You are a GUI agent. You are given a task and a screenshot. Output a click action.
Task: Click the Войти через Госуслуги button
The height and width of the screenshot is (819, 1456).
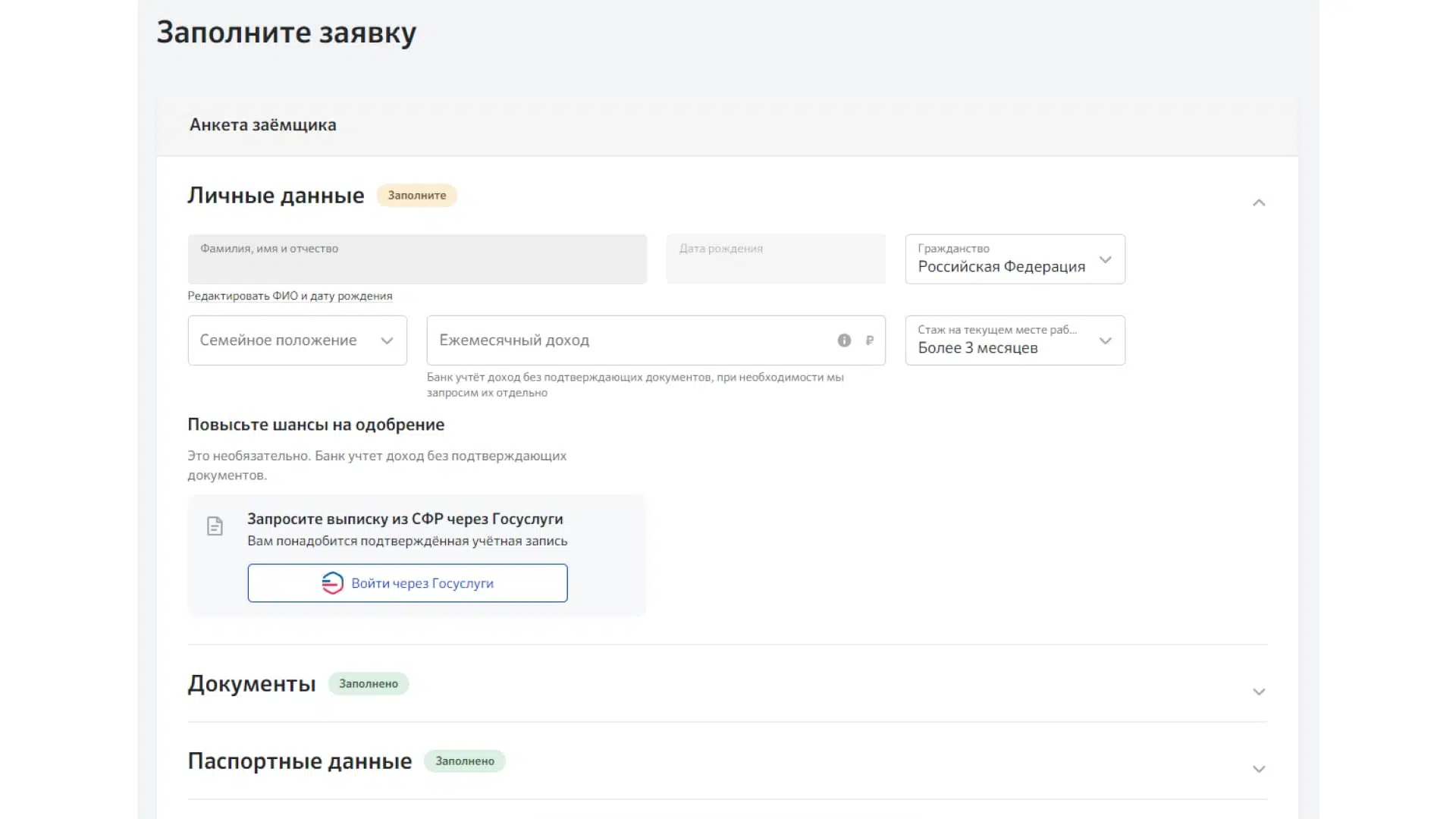pyautogui.click(x=407, y=583)
